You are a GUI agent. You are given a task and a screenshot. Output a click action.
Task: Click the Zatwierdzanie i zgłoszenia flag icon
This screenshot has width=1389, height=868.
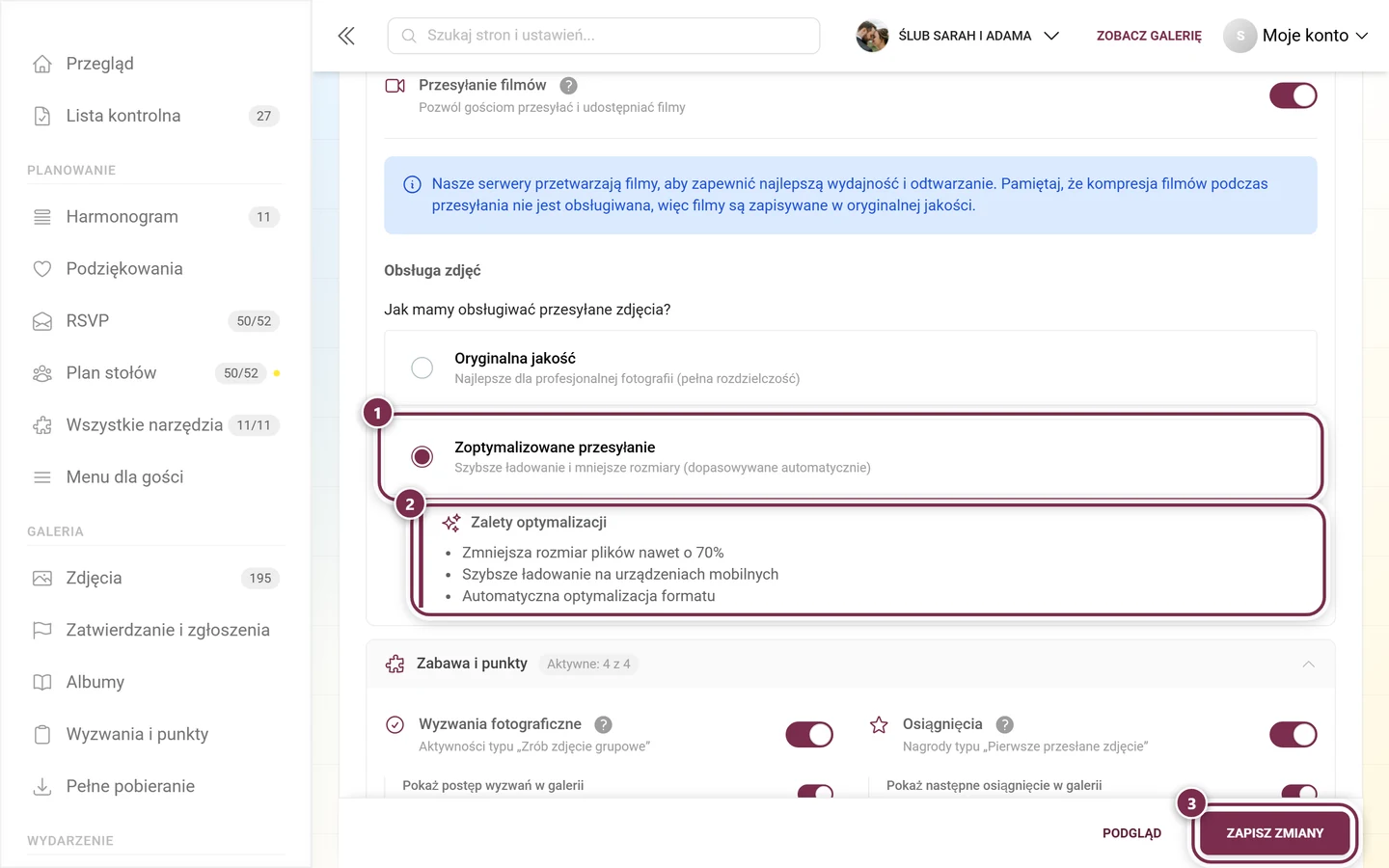pyautogui.click(x=42, y=631)
